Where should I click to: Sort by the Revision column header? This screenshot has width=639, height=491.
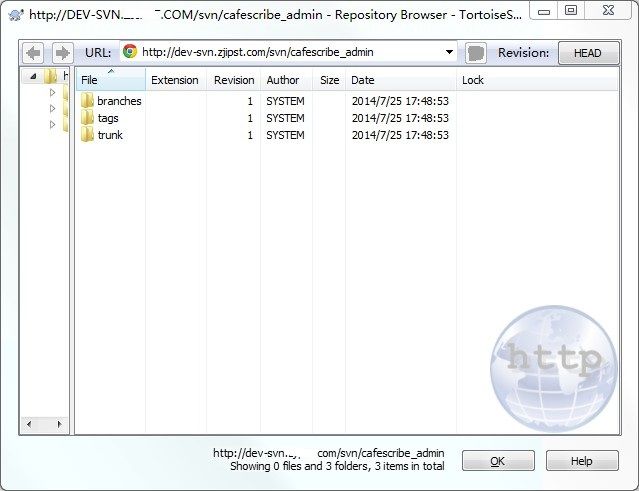pyautogui.click(x=234, y=80)
